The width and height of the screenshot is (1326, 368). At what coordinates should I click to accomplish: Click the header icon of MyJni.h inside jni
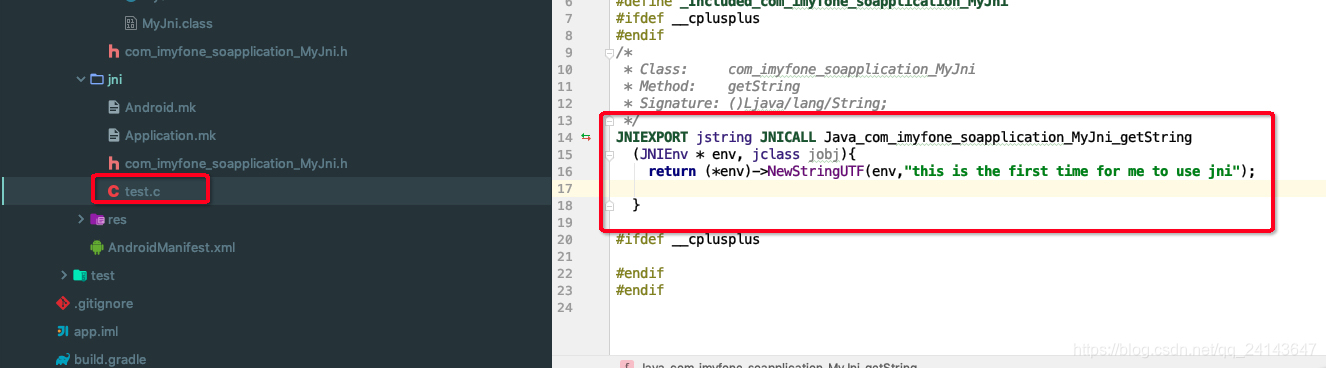tap(114, 163)
